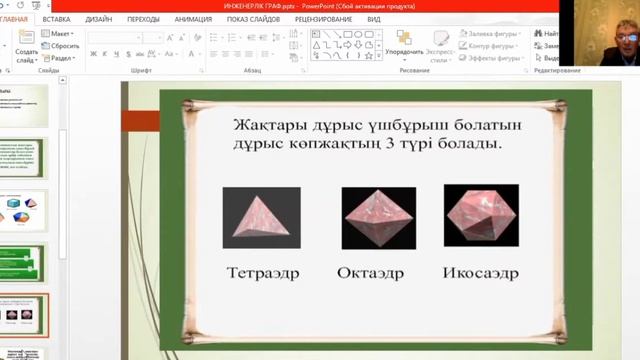Toggle strikethrough abc formatting
Image resolution: width=640 pixels, height=360 pixels.
click(140, 54)
